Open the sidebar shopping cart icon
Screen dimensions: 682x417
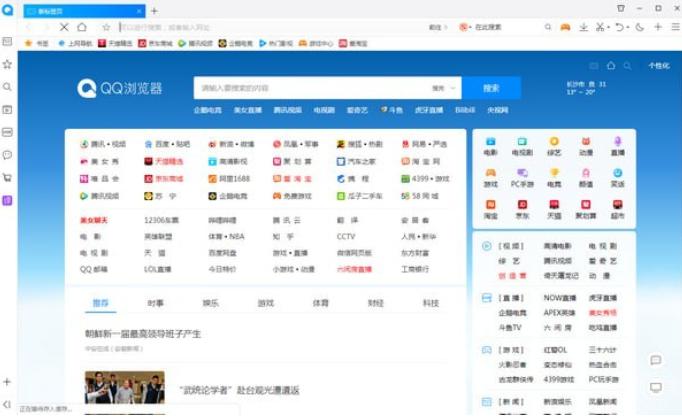tap(7, 177)
